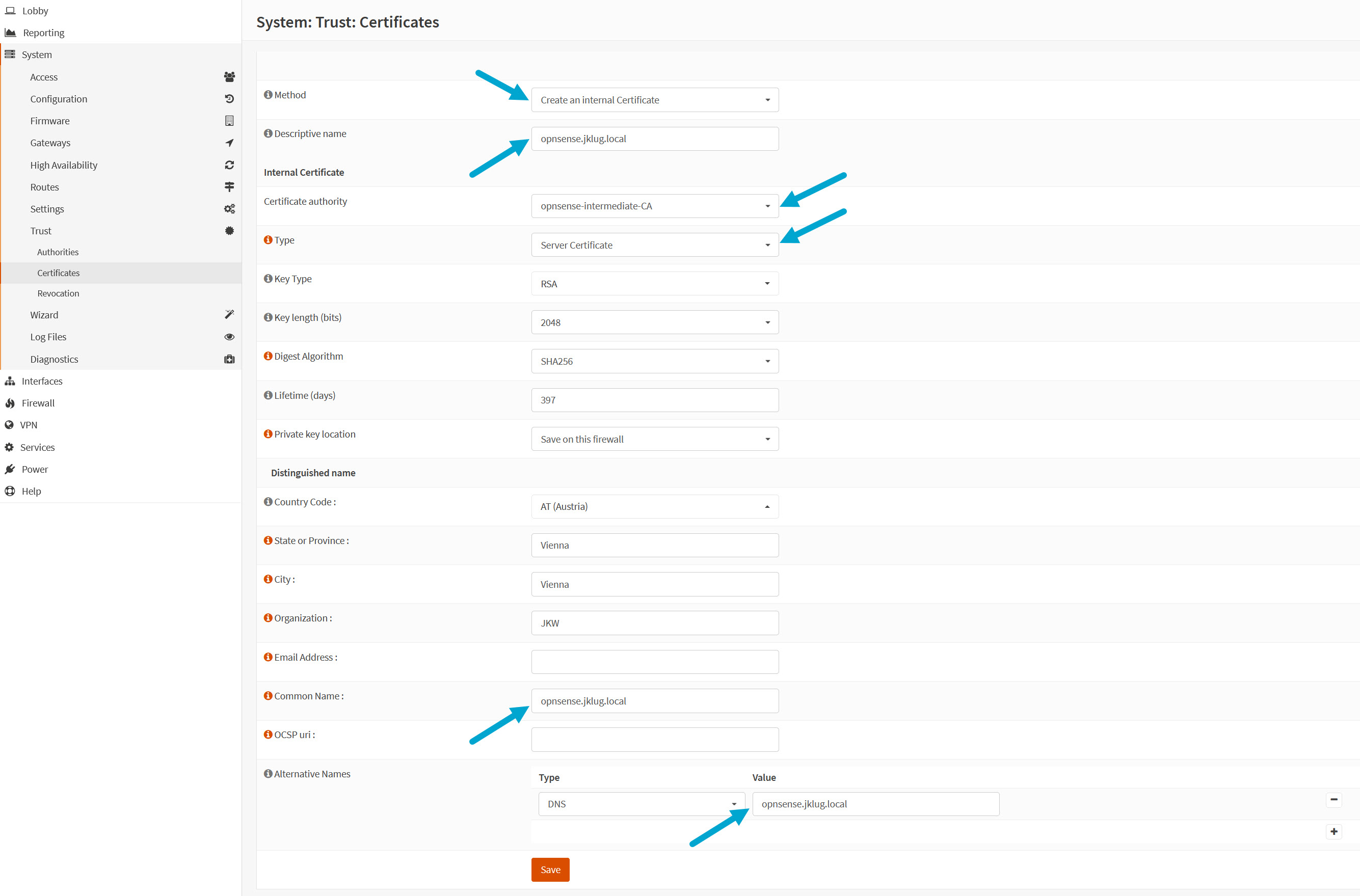Open the Digest Algorithm dropdown showing SHA256
1360x896 pixels.
[x=655, y=361]
